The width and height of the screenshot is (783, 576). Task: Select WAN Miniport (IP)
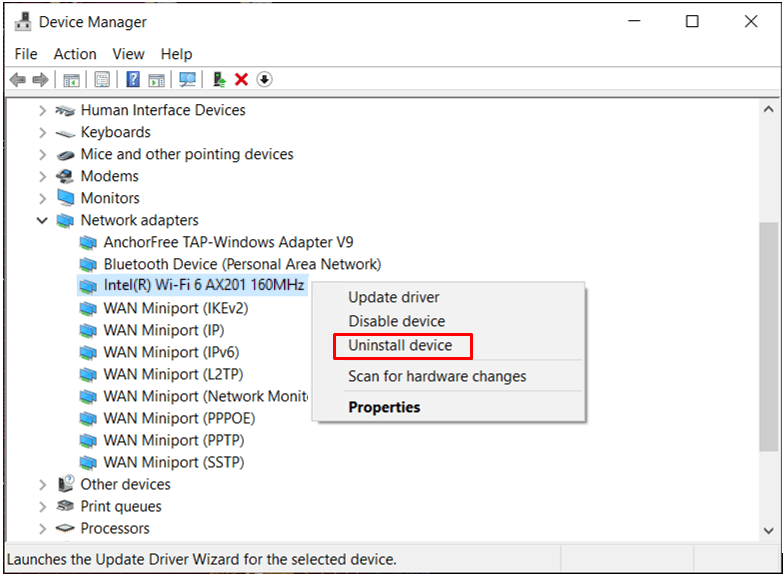click(x=164, y=330)
